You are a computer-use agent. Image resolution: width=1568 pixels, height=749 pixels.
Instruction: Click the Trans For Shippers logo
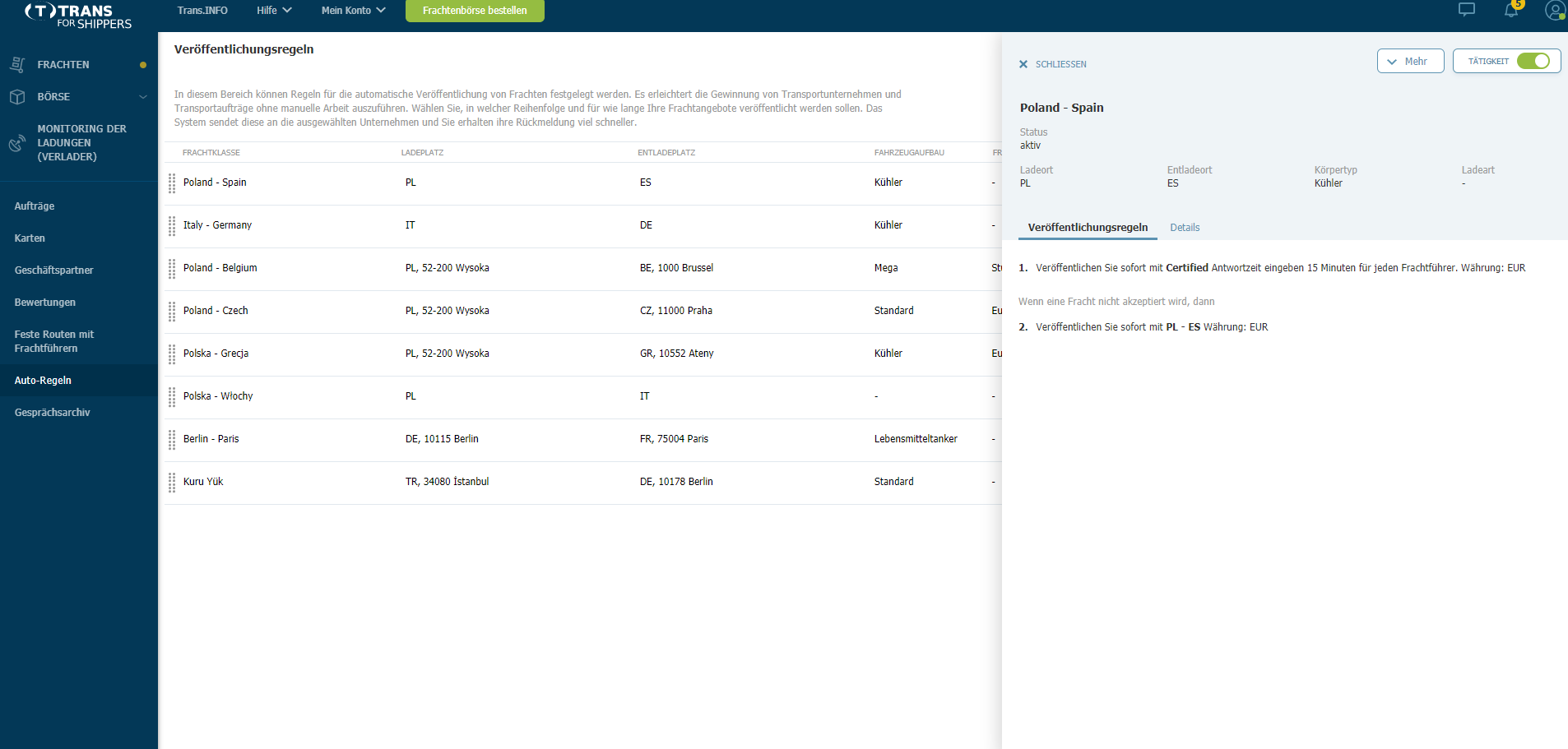78,16
